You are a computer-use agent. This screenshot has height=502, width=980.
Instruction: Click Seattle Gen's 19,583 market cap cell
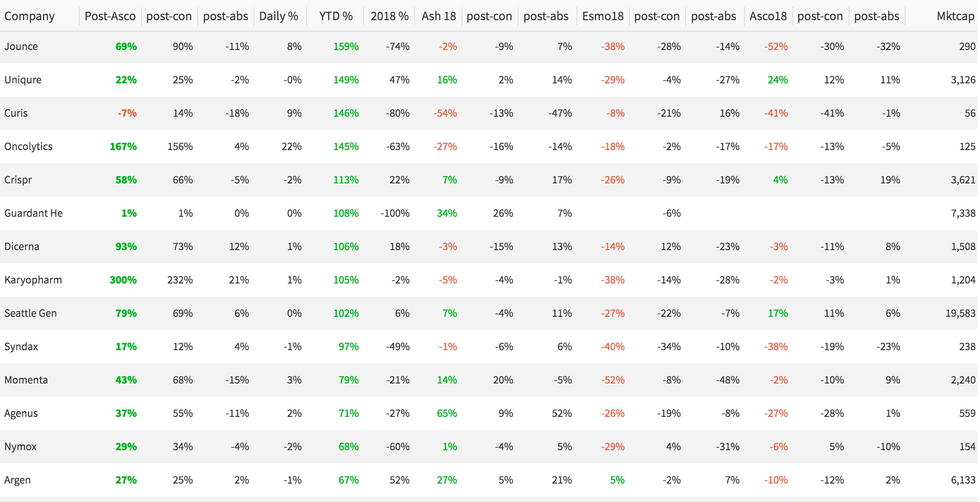958,314
